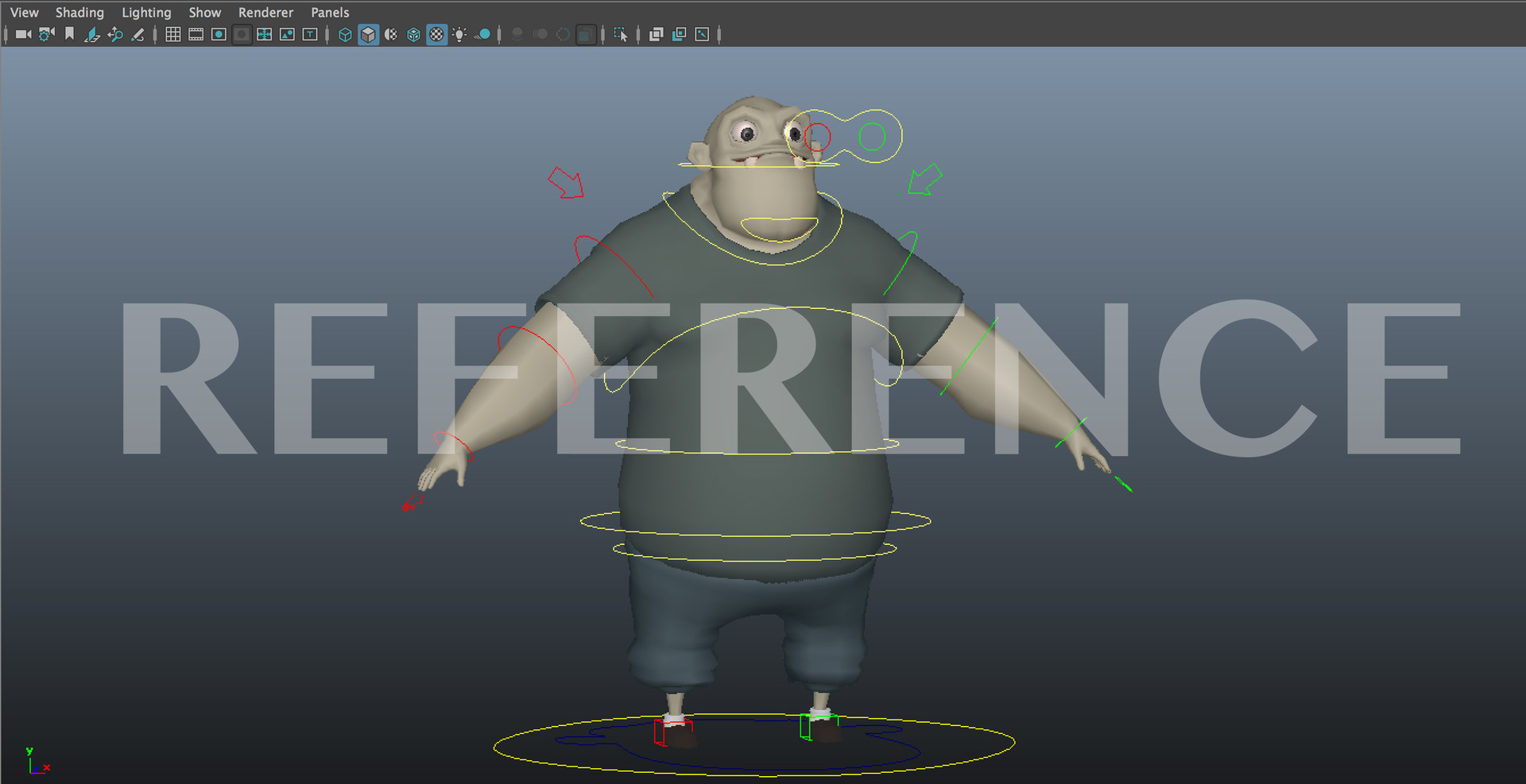Open the Shading menu
Screen dimensions: 1526x784
click(79, 12)
